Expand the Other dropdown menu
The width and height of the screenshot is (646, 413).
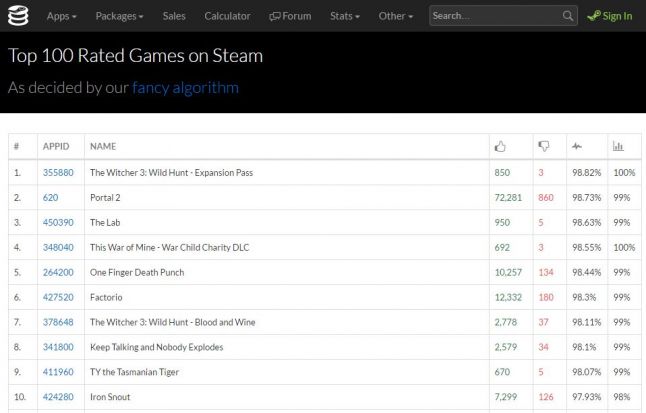coord(396,16)
